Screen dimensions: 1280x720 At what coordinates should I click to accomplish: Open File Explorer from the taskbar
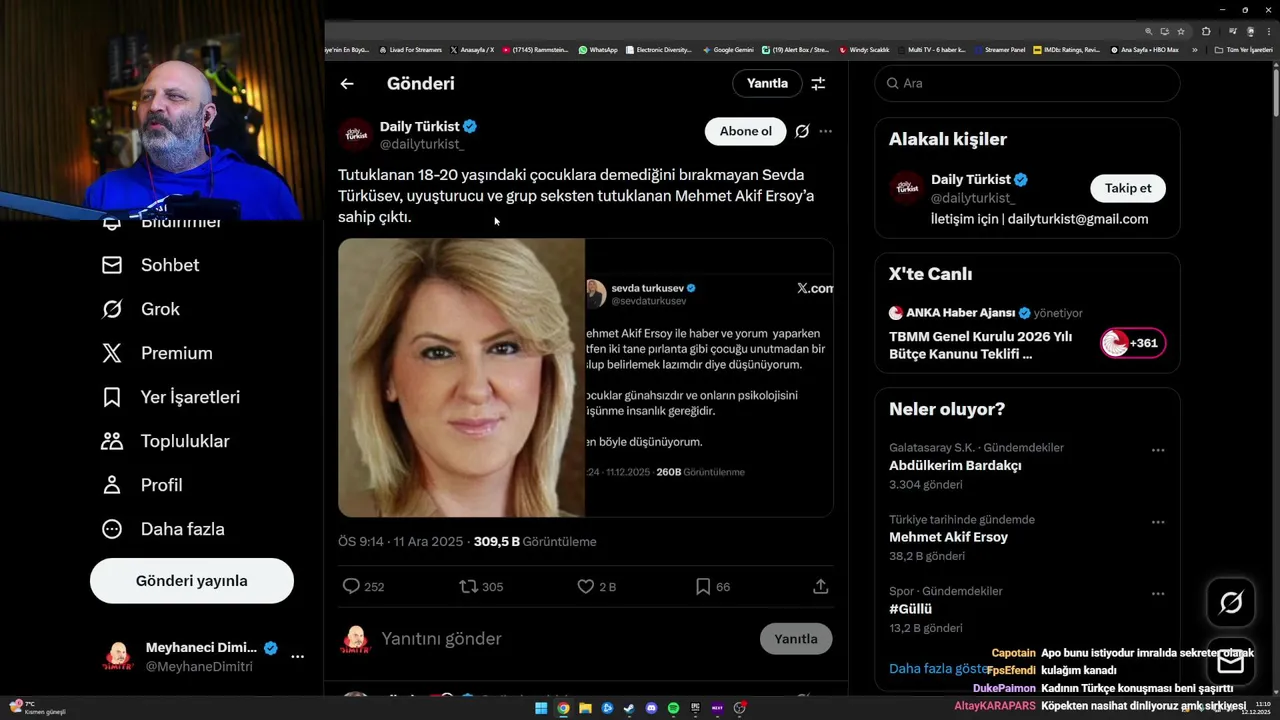pos(585,708)
